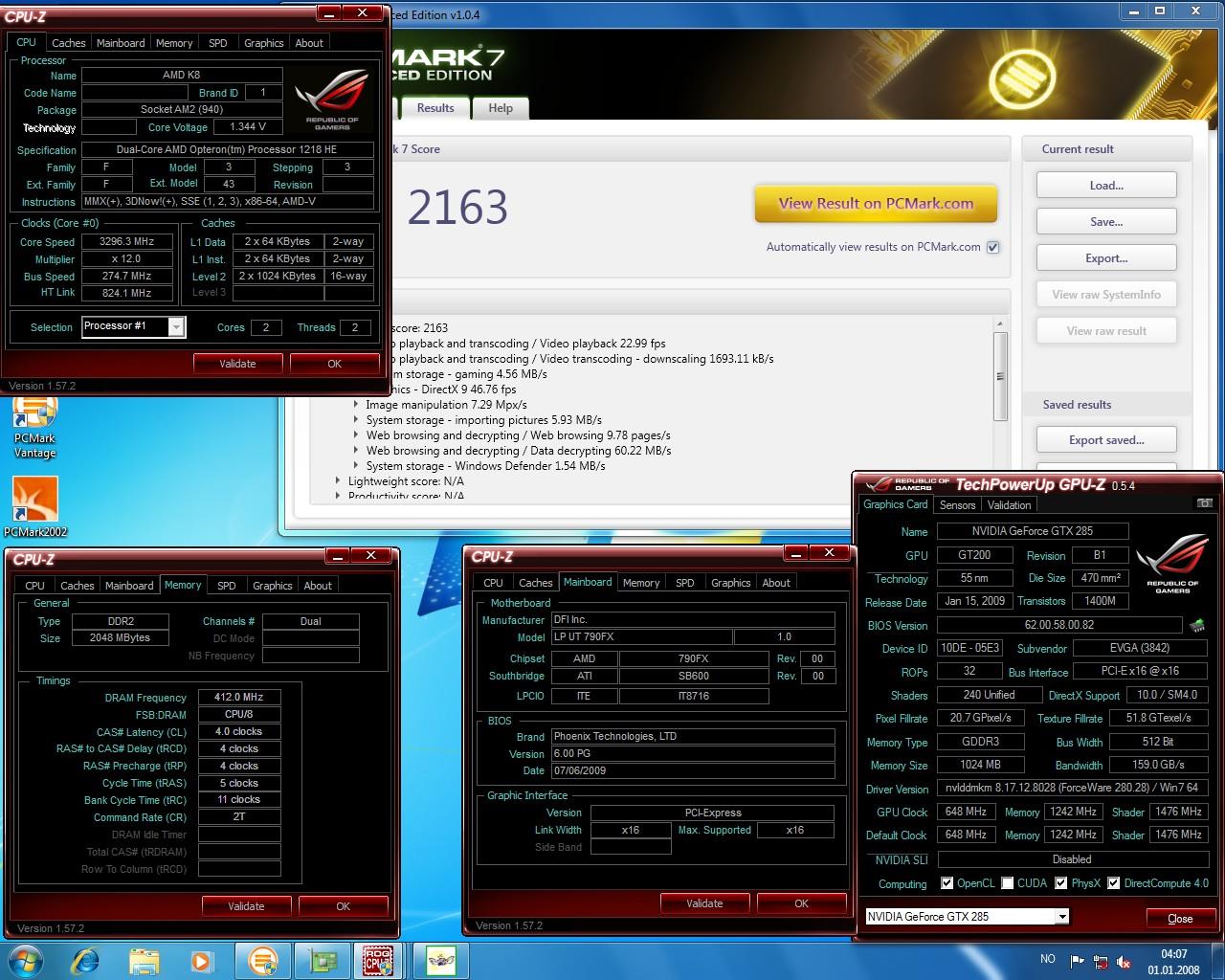Open About tab in the top CPU-Z window
The height and width of the screenshot is (980, 1225).
(309, 43)
